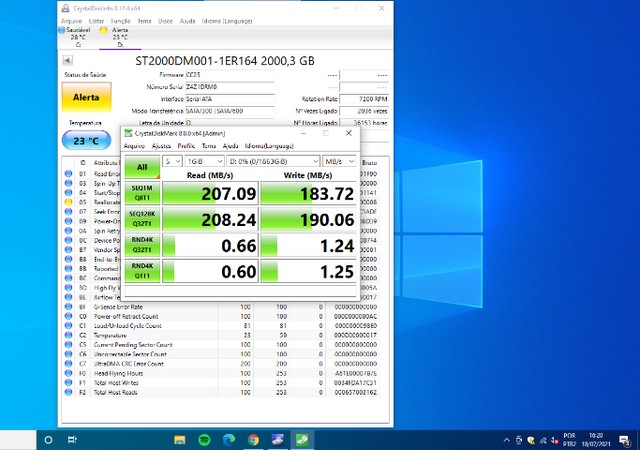Click the yellow status icon for attribute 05
Viewport: 640px width, 450px height.
click(x=68, y=202)
